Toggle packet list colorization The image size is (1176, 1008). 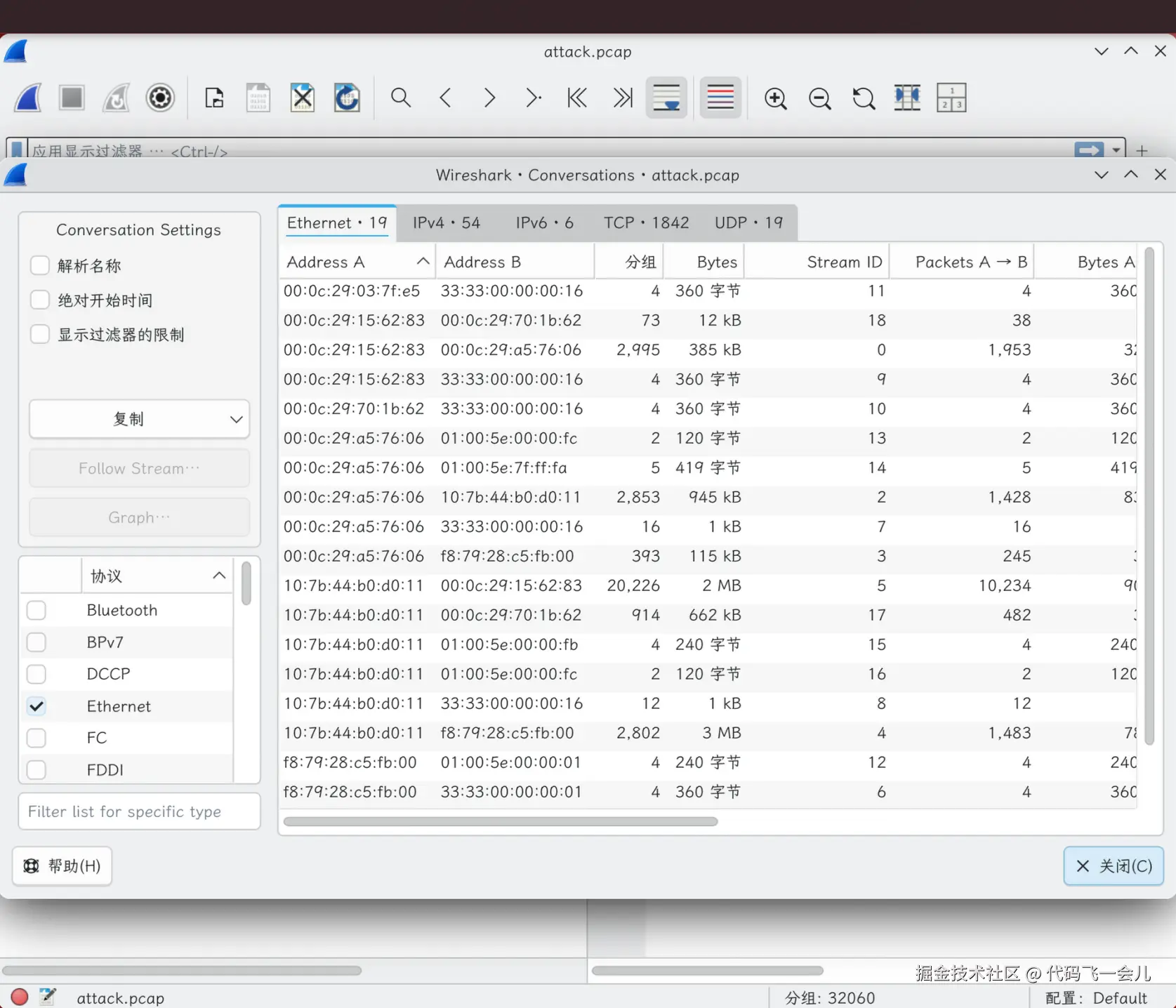(720, 98)
